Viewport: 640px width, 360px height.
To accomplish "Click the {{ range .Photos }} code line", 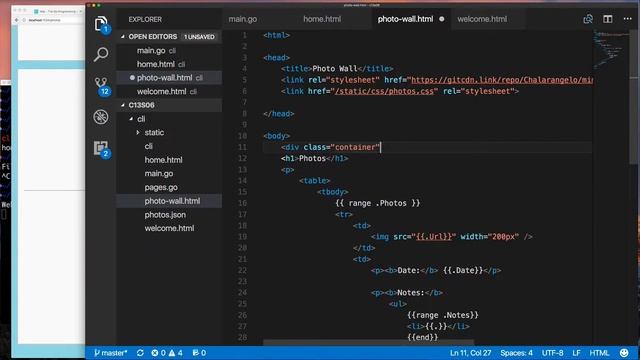I will 378,203.
